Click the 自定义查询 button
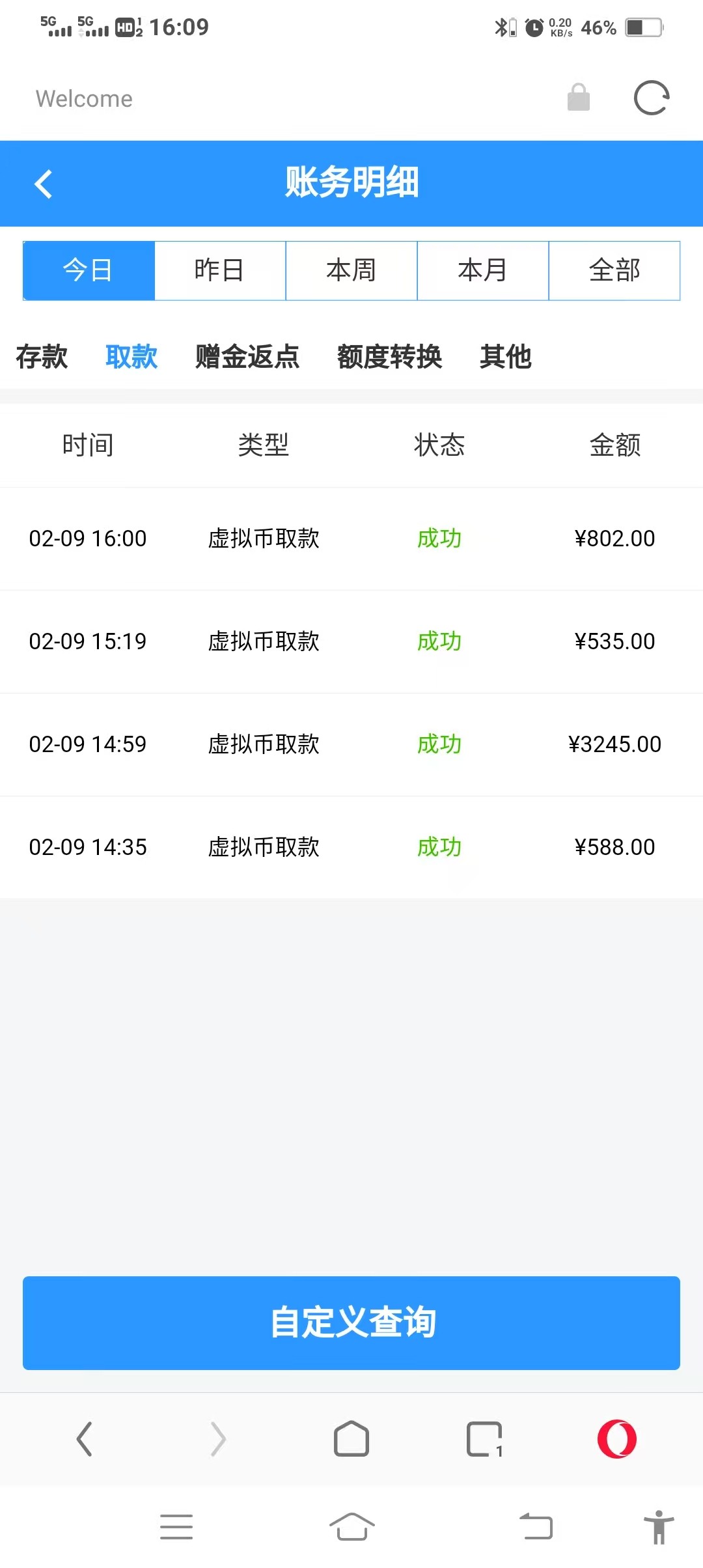703x1568 pixels. (x=351, y=1323)
